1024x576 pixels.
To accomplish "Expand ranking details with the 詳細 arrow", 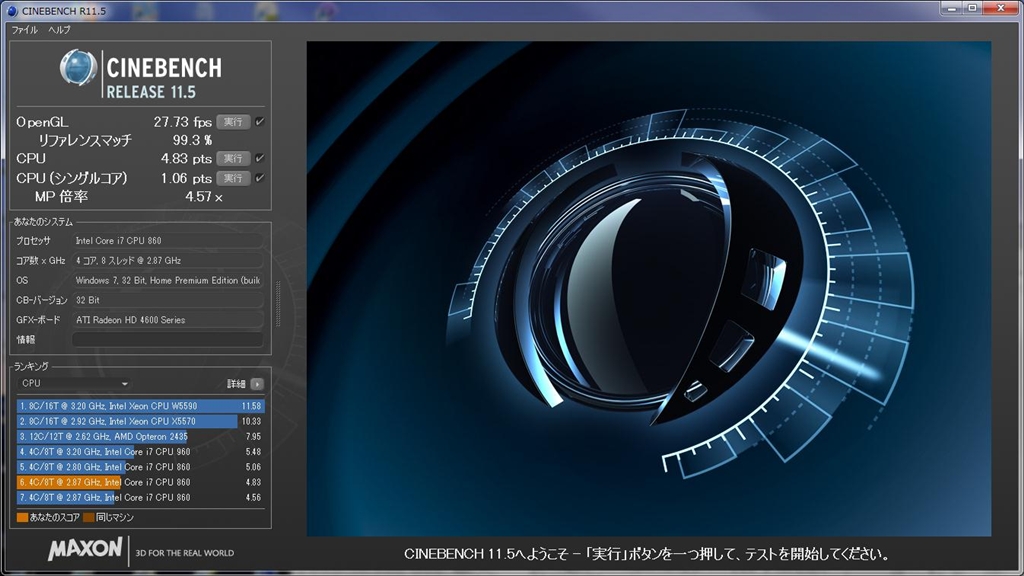I will 258,384.
